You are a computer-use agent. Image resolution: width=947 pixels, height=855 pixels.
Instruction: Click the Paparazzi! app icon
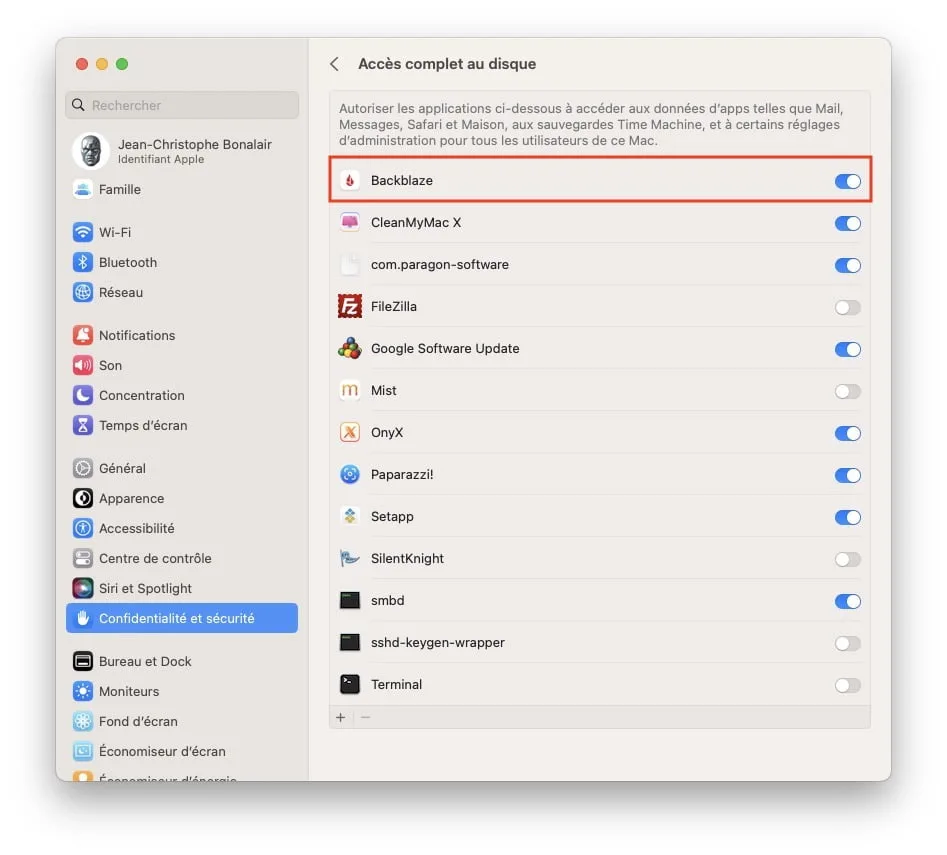pyautogui.click(x=350, y=475)
